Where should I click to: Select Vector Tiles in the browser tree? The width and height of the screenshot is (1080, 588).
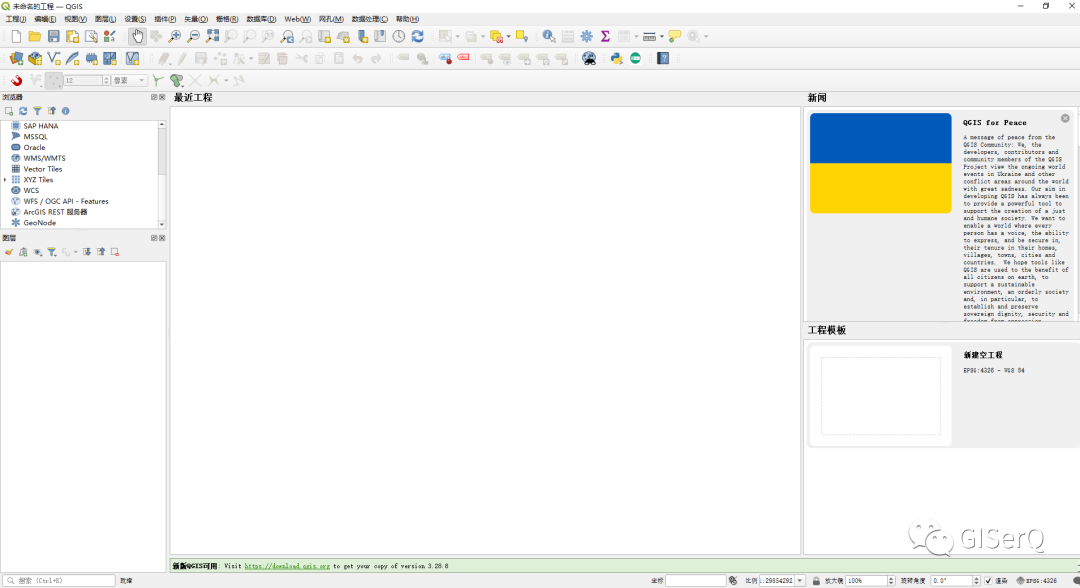tap(43, 169)
